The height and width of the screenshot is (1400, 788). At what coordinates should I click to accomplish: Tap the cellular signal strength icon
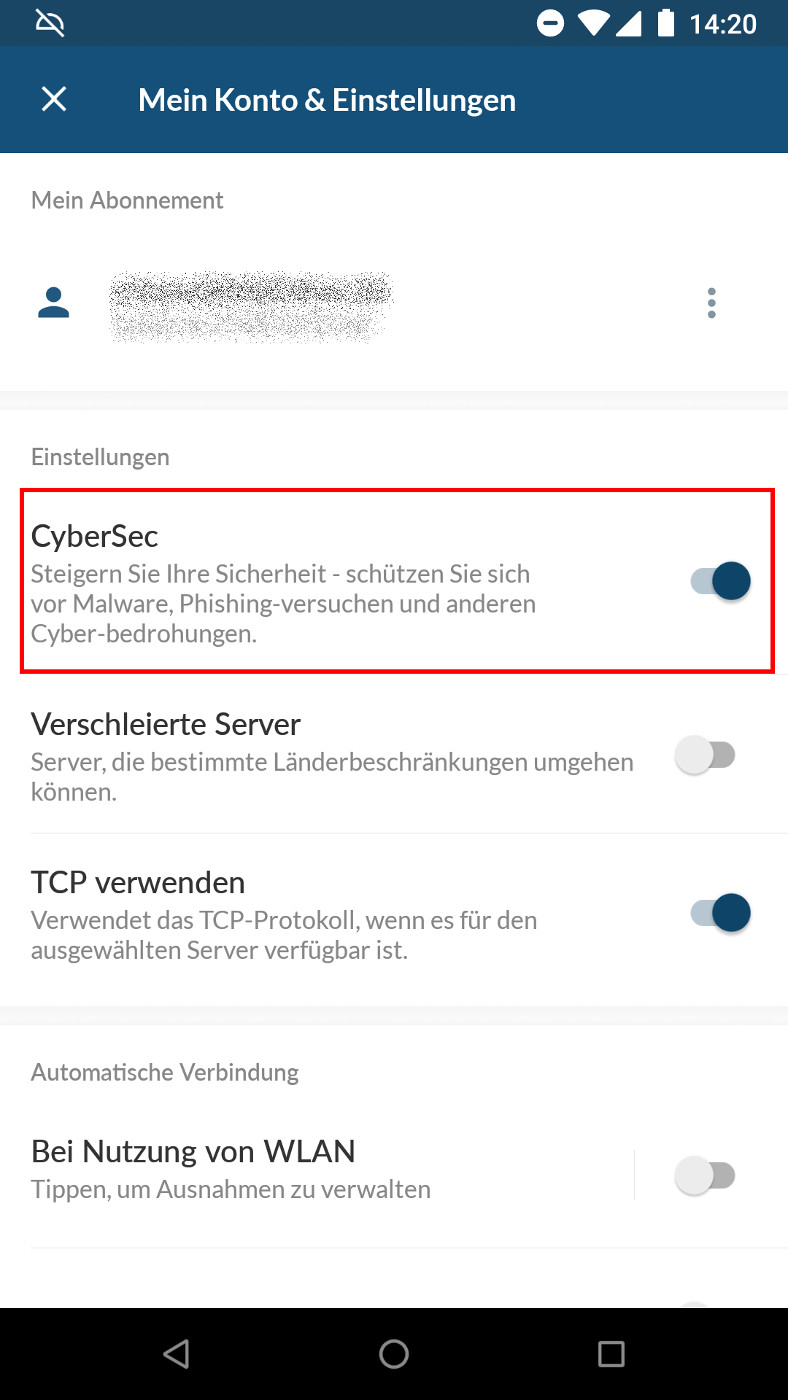tap(628, 23)
